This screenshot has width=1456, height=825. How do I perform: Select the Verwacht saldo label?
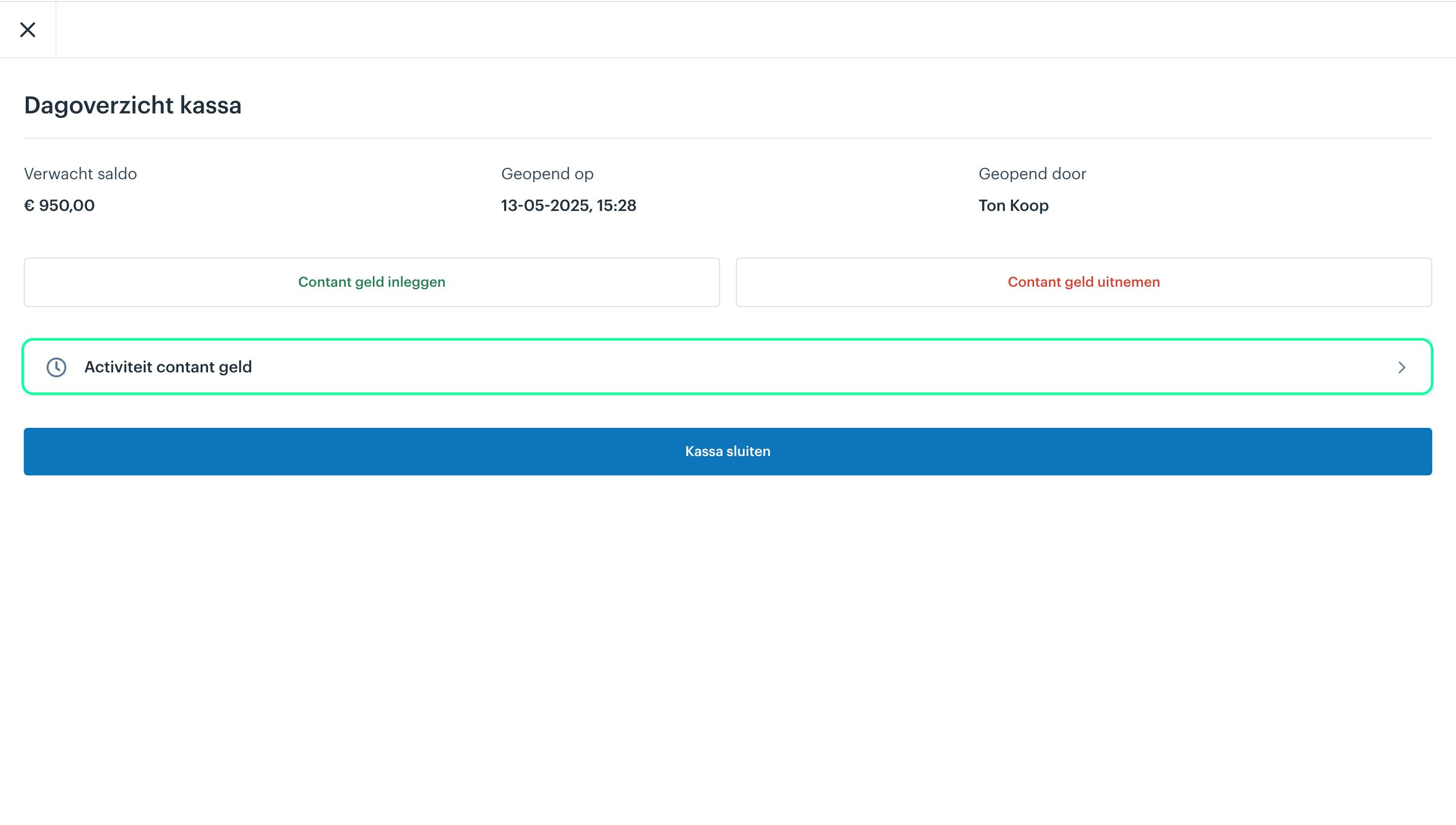(80, 173)
